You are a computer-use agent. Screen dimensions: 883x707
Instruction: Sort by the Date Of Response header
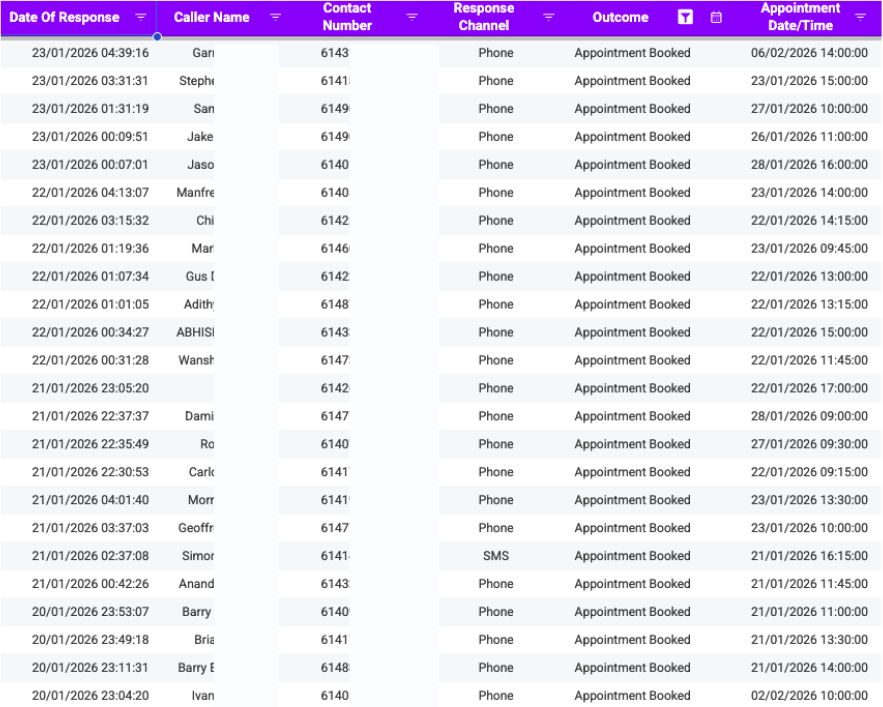tap(64, 17)
